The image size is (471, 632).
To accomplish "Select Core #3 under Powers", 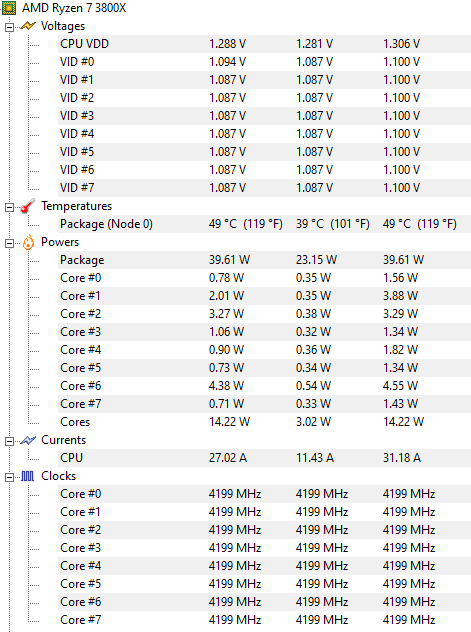I will coord(264,332).
